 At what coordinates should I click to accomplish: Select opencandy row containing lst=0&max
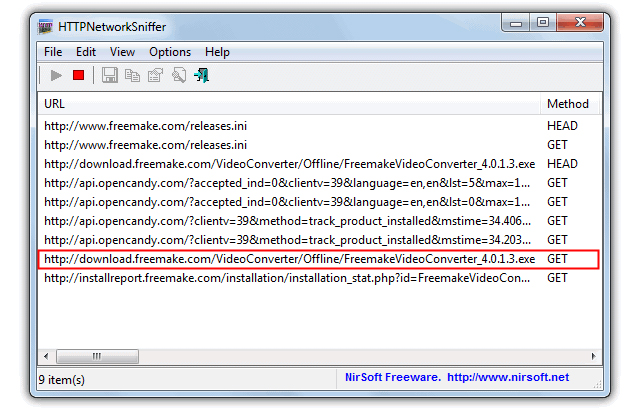pyautogui.click(x=320, y=202)
